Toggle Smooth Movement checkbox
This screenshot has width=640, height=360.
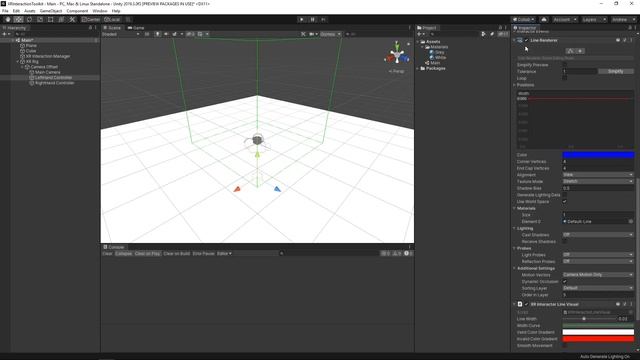[x=565, y=346]
